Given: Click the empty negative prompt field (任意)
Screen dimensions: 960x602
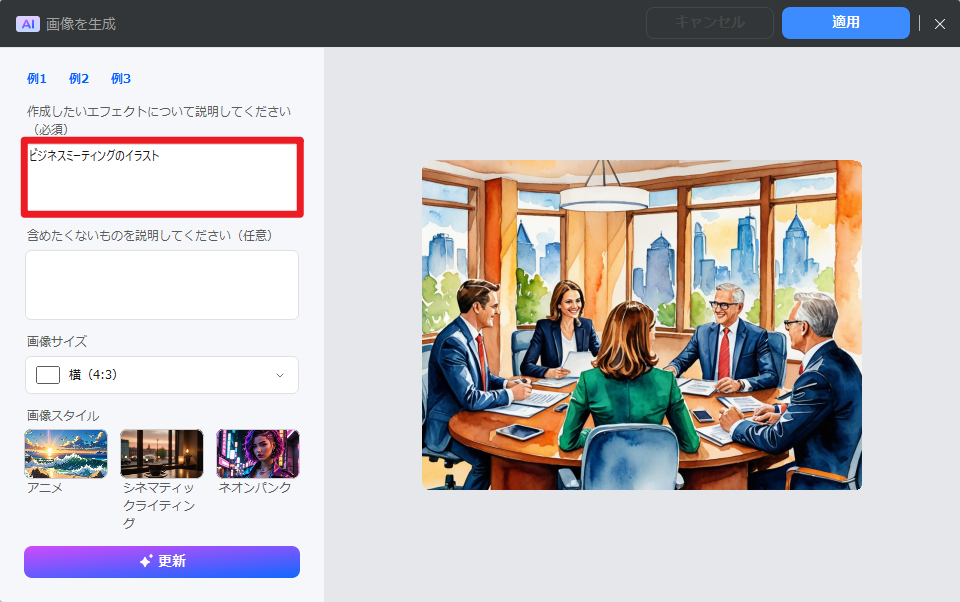Looking at the screenshot, I should 162,285.
